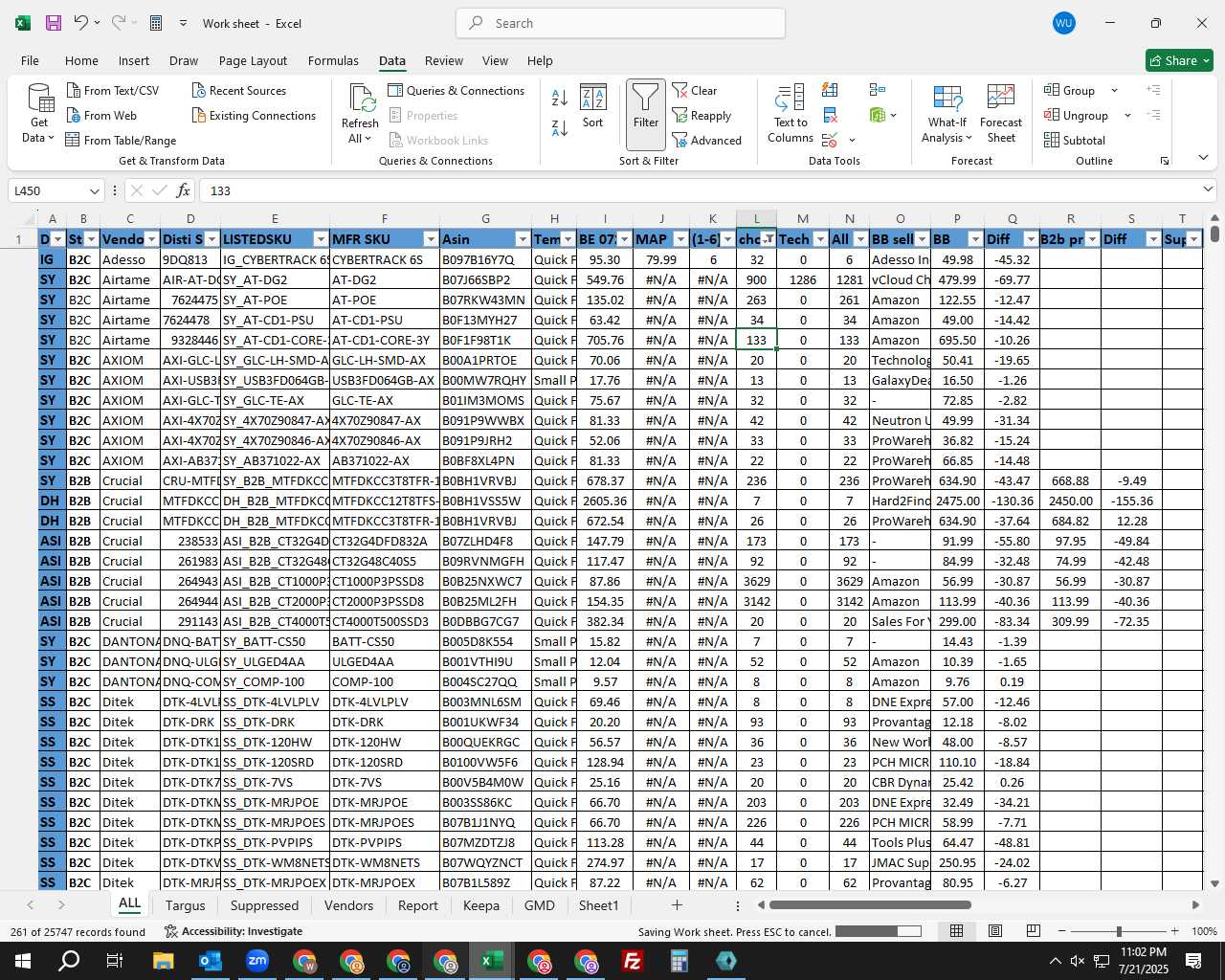The width and height of the screenshot is (1225, 980).
Task: Open Existing Connections
Action: pos(254,115)
